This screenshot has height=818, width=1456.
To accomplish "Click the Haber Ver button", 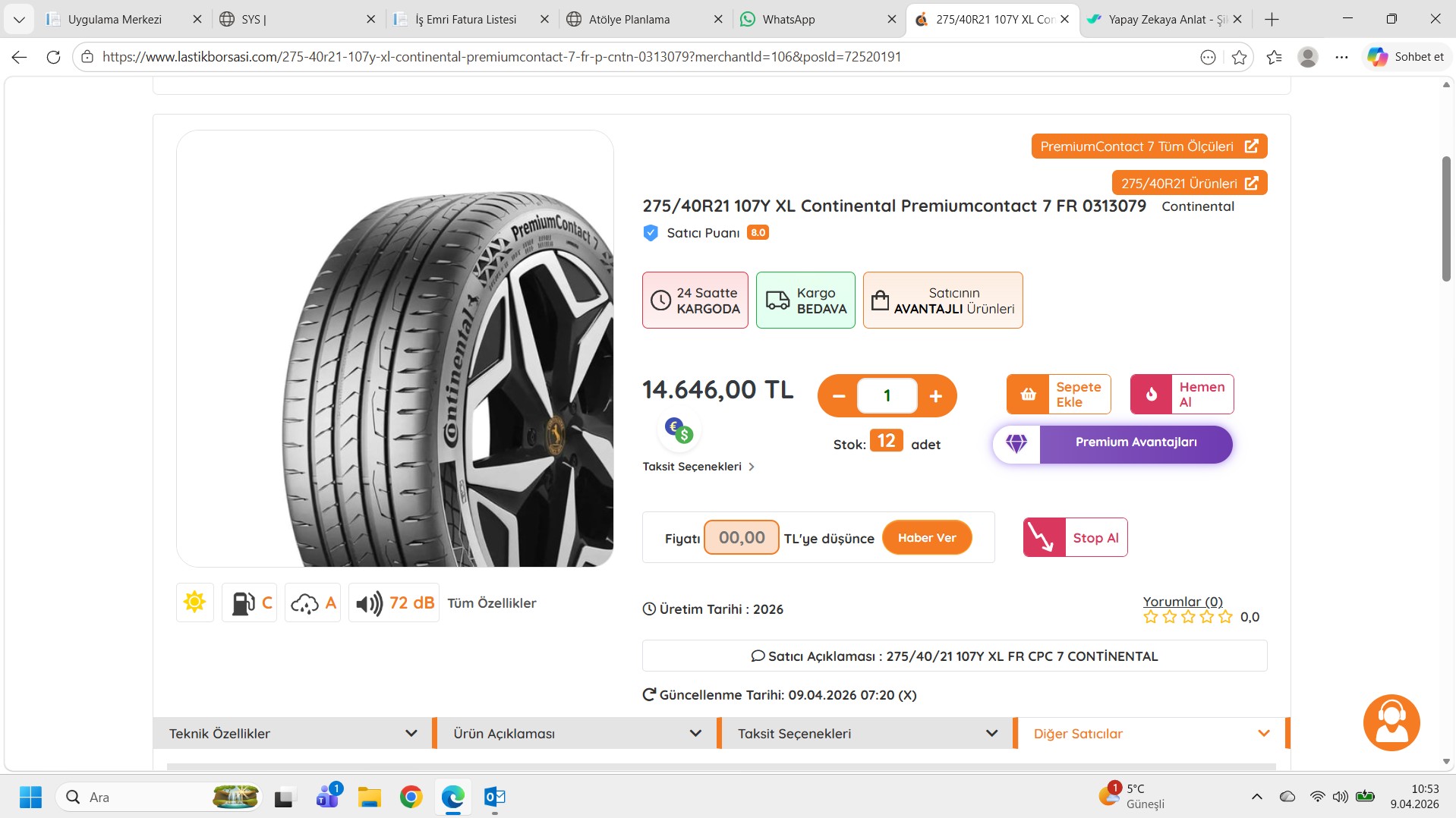I will [x=926, y=538].
